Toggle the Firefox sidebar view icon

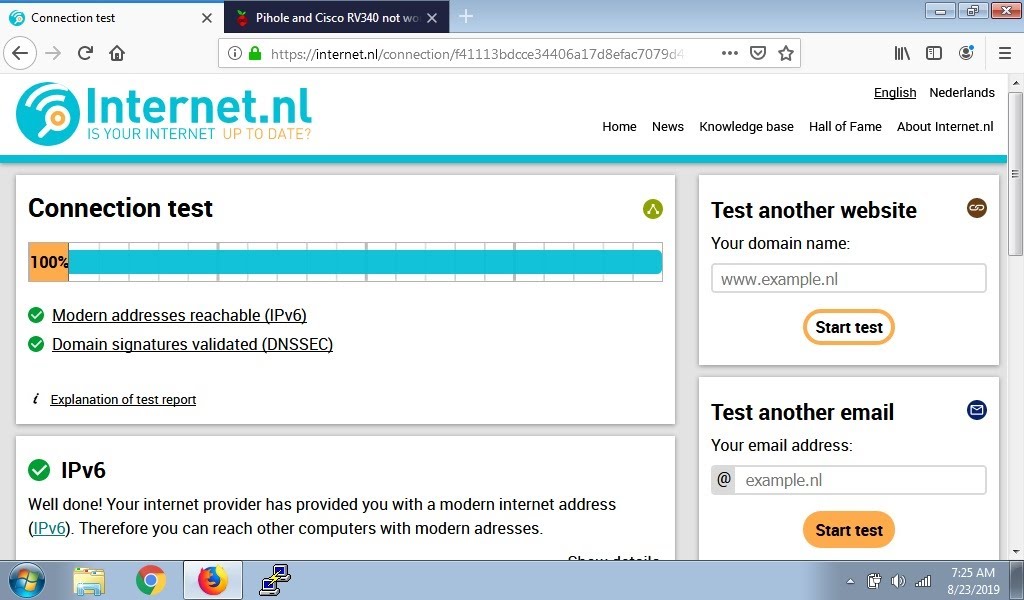click(934, 53)
